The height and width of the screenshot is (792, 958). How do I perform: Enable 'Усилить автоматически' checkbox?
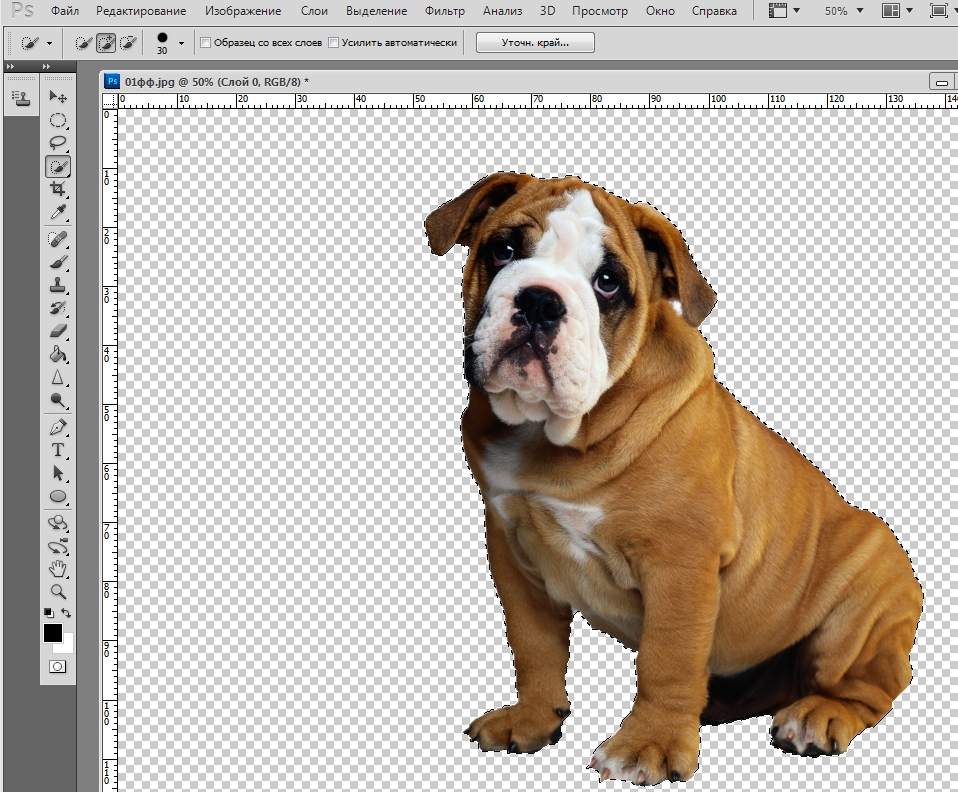[333, 43]
